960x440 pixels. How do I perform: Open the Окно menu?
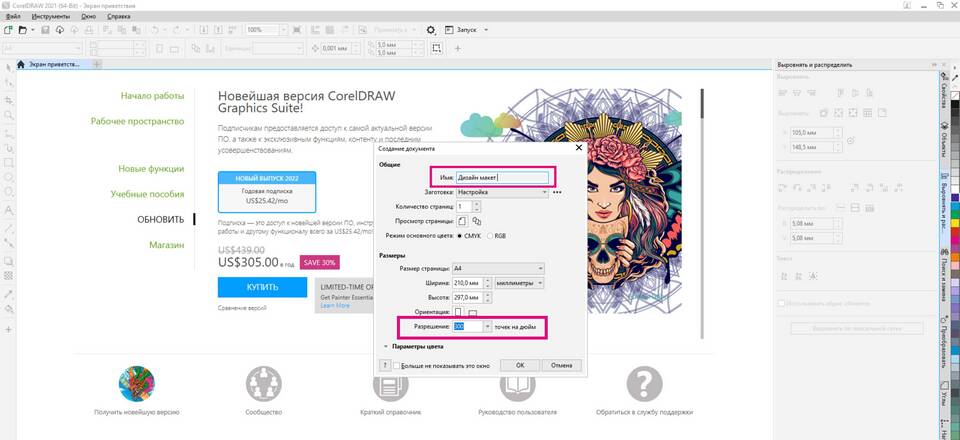coord(88,17)
